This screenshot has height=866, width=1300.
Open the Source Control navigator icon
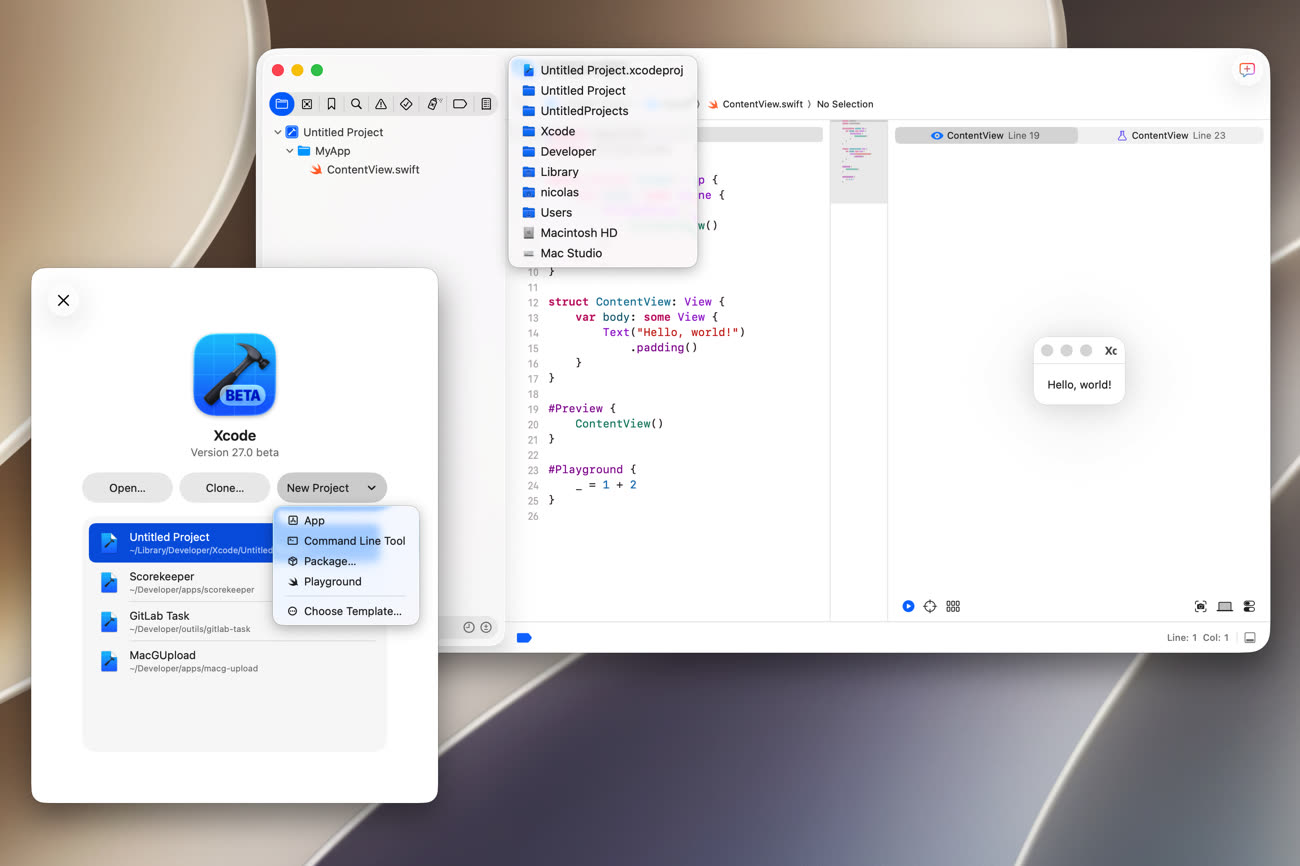point(307,104)
